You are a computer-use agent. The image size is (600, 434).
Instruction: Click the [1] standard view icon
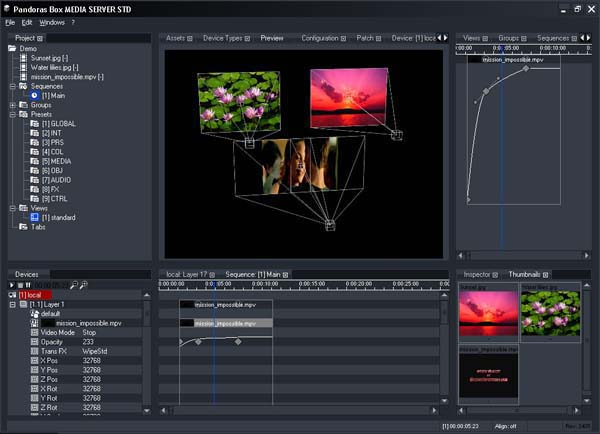tap(34, 217)
